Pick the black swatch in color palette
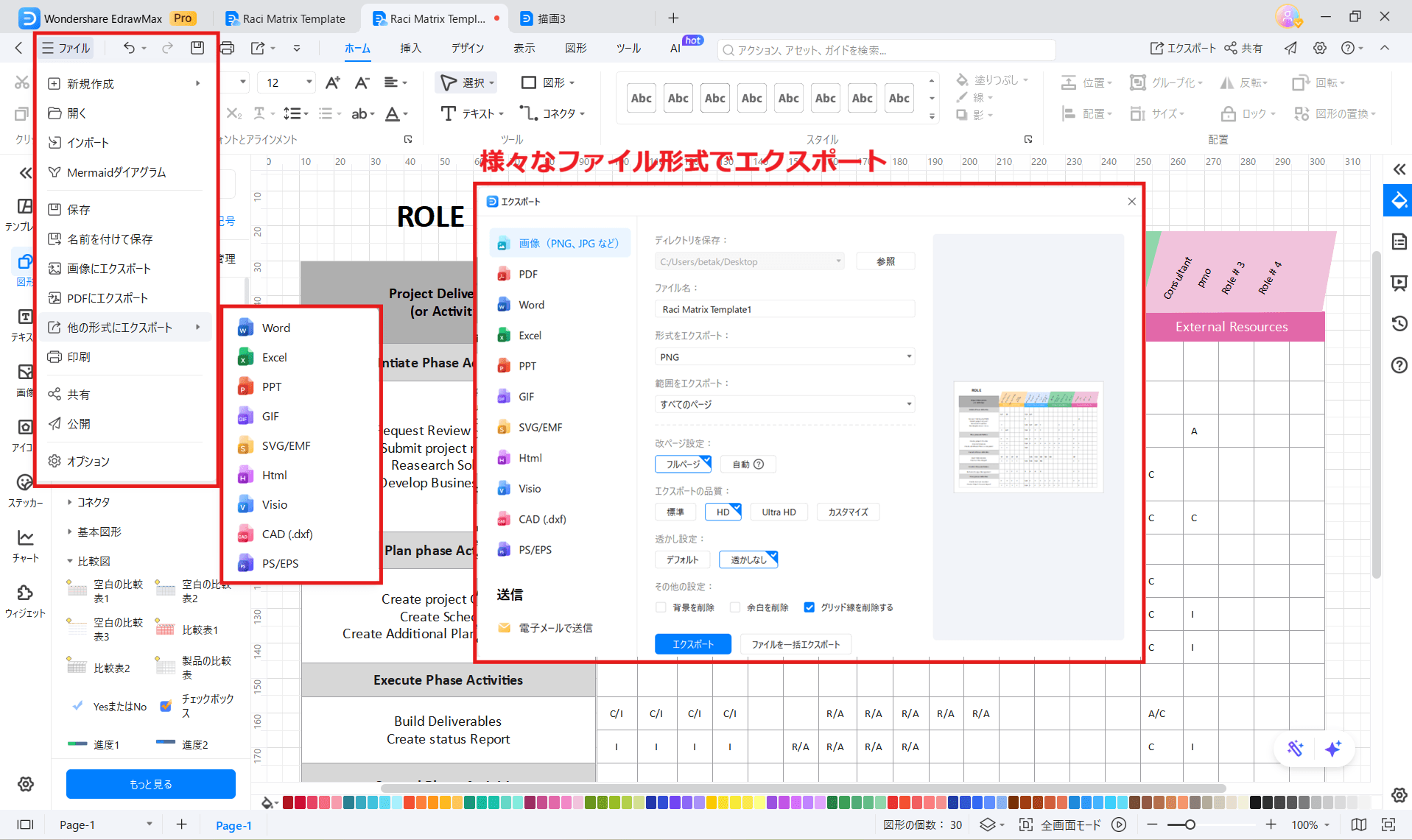The width and height of the screenshot is (1412, 840). 1256,802
